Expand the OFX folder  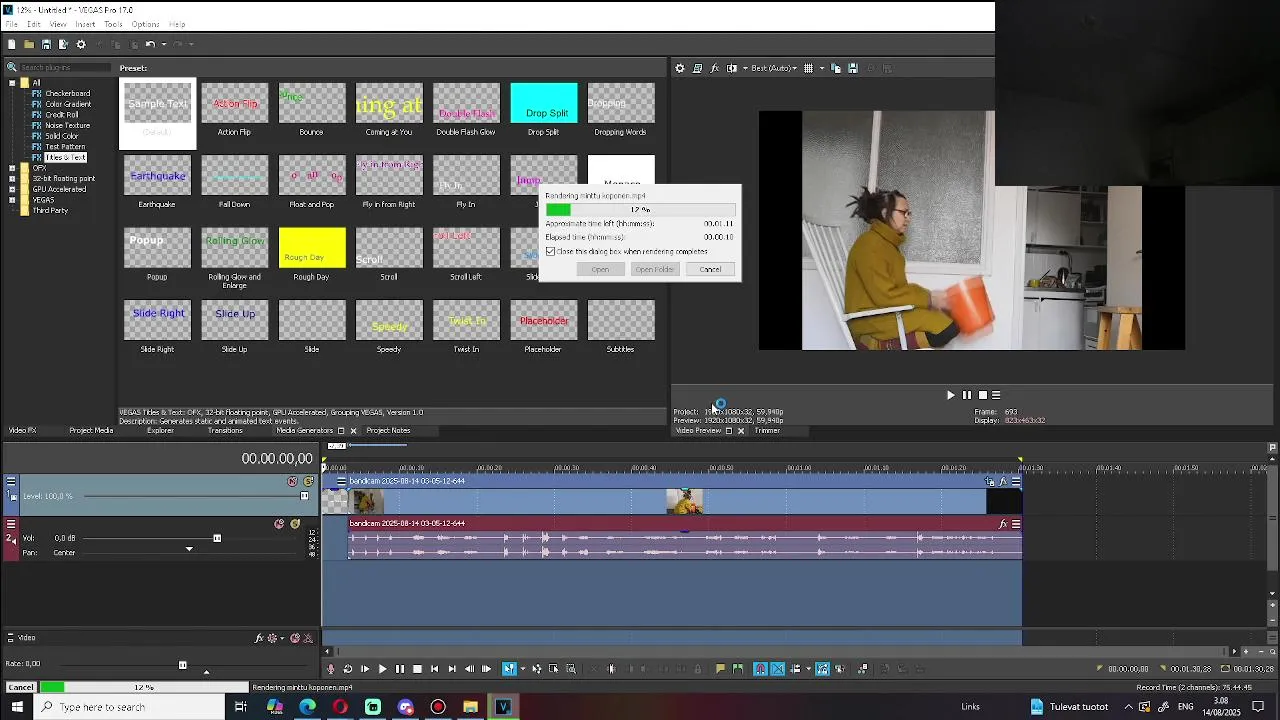click(12, 168)
